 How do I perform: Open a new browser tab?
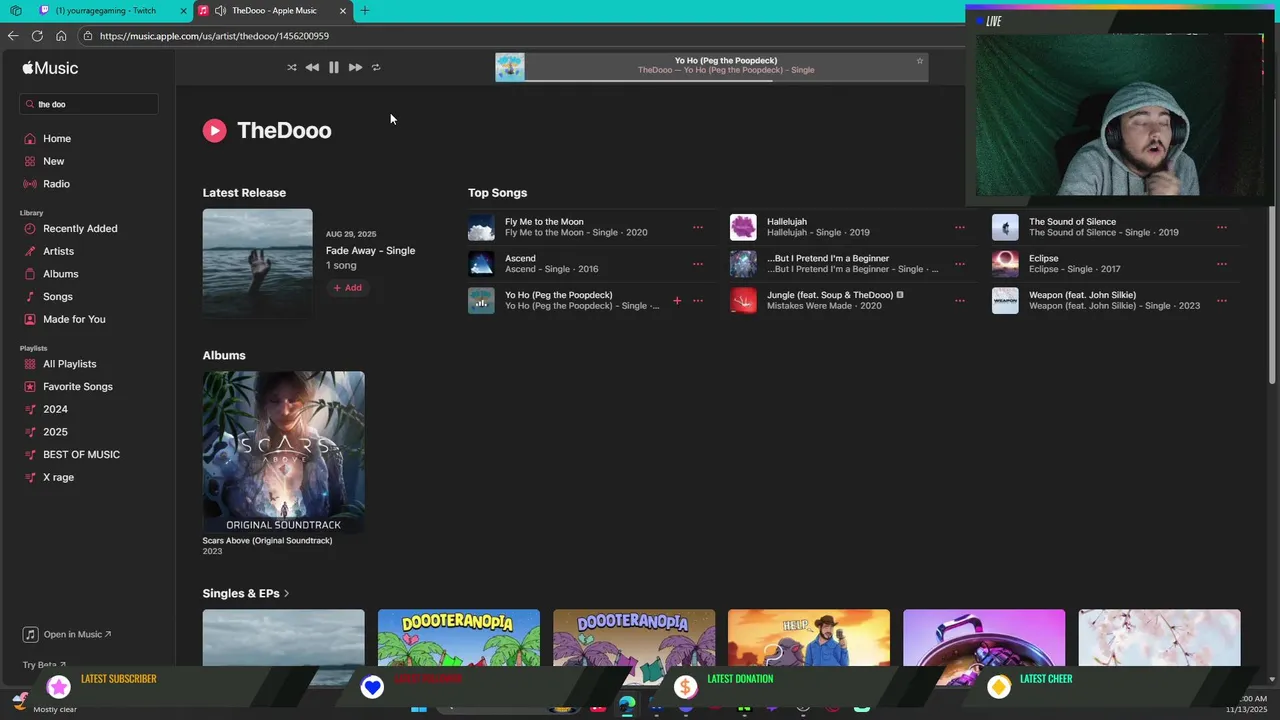click(x=365, y=10)
